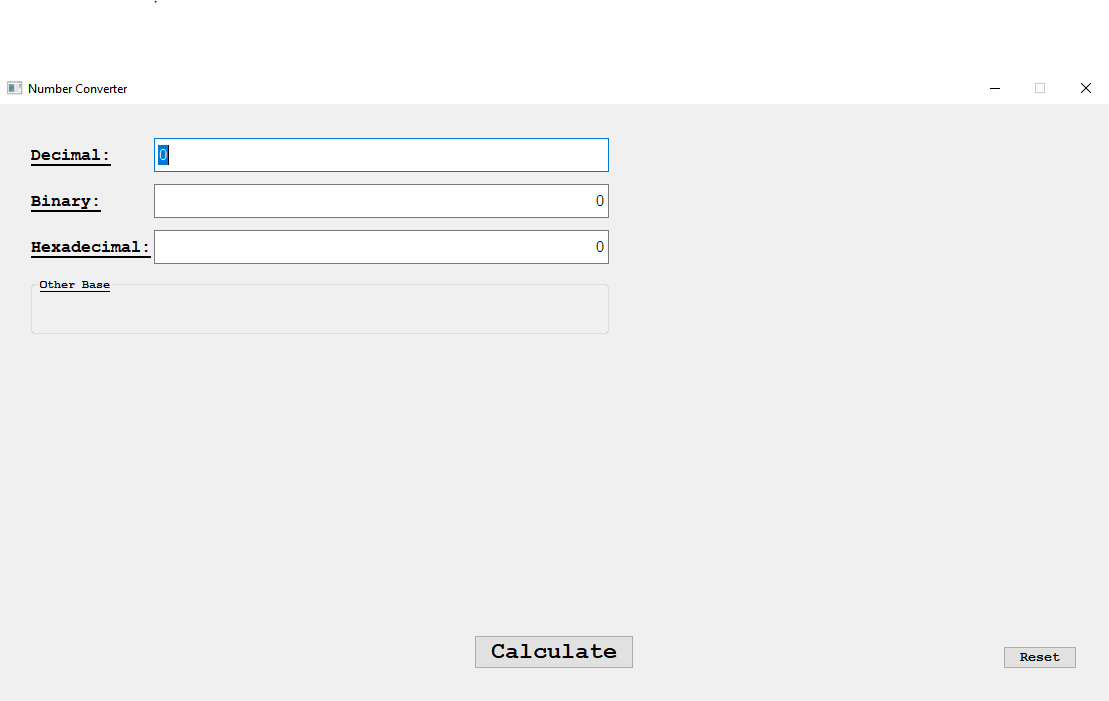Viewport: 1109px width, 701px height.
Task: Click the Calculate button
Action: (553, 652)
